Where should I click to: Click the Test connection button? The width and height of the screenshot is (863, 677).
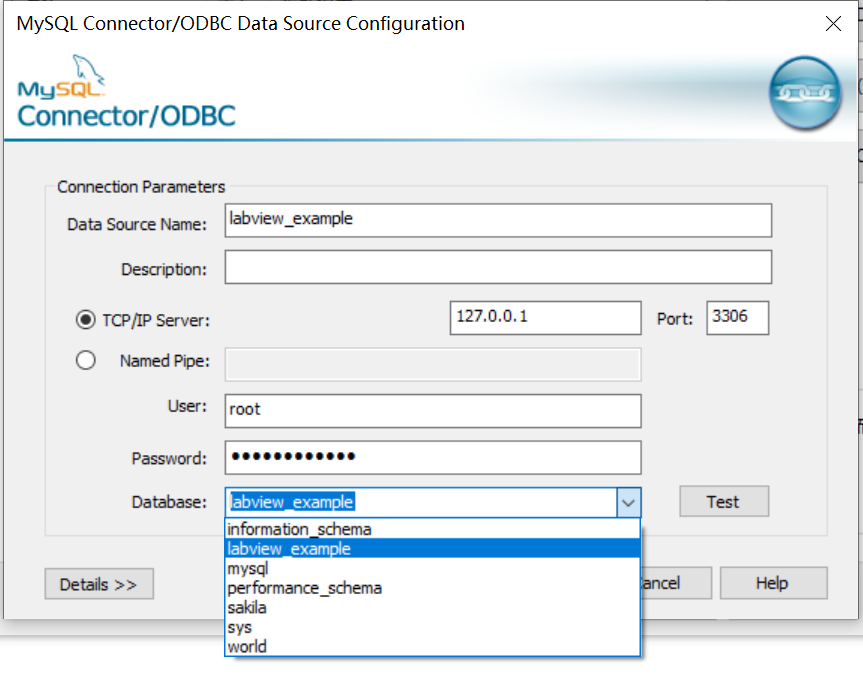click(724, 501)
